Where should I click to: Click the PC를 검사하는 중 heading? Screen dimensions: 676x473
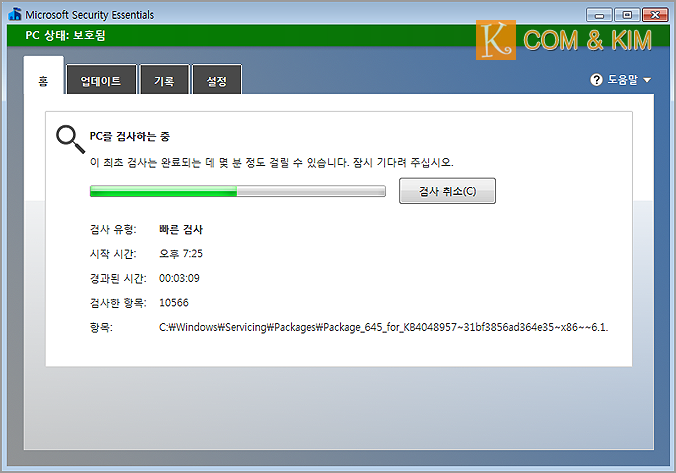[129, 137]
